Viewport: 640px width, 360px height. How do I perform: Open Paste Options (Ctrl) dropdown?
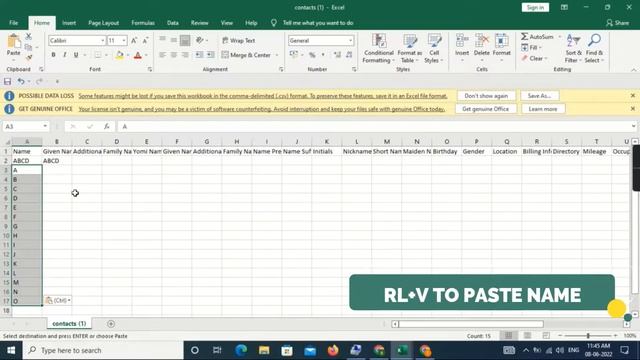(x=58, y=300)
